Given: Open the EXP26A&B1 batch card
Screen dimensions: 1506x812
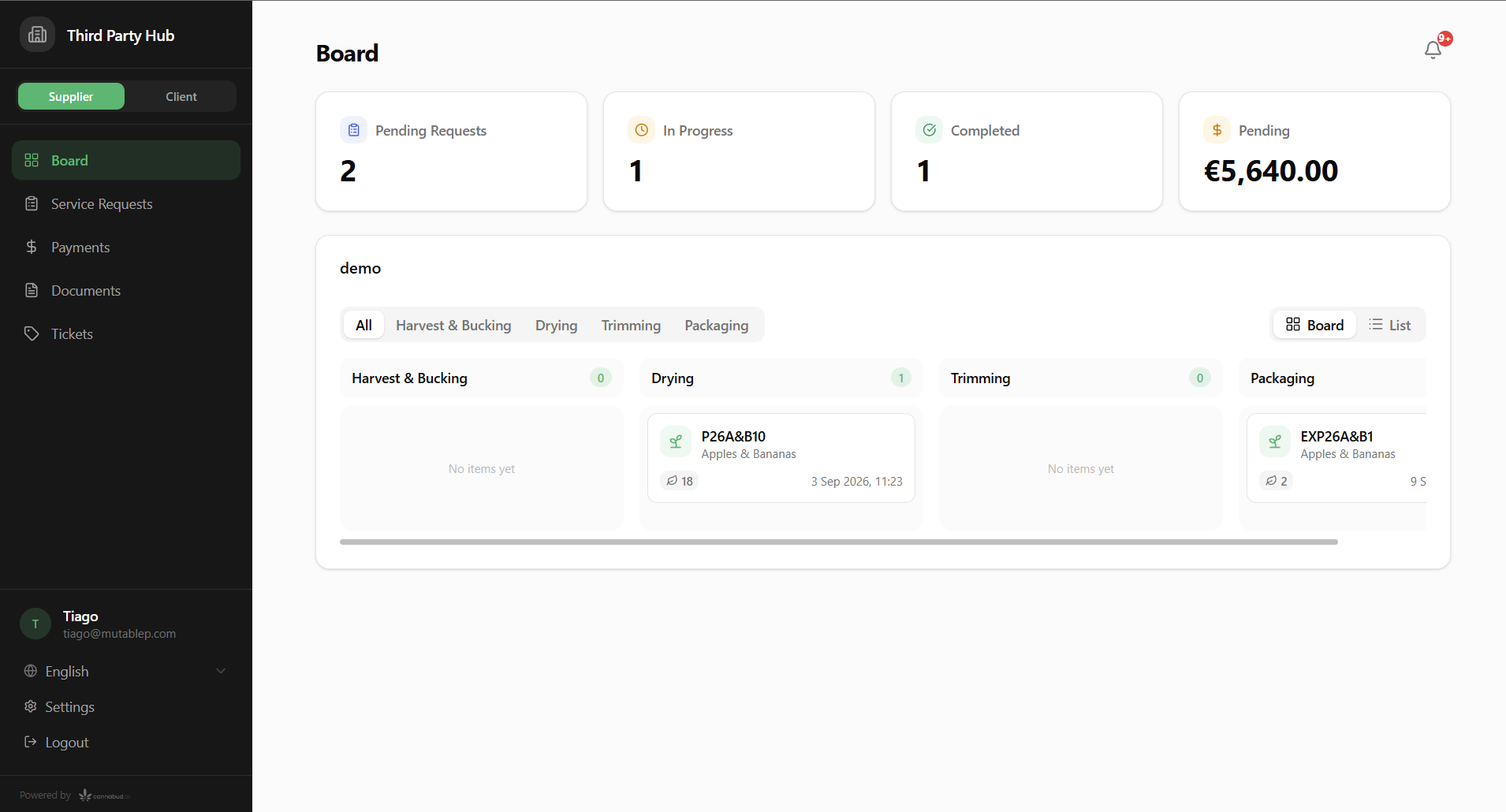Looking at the screenshot, I should [x=1336, y=458].
